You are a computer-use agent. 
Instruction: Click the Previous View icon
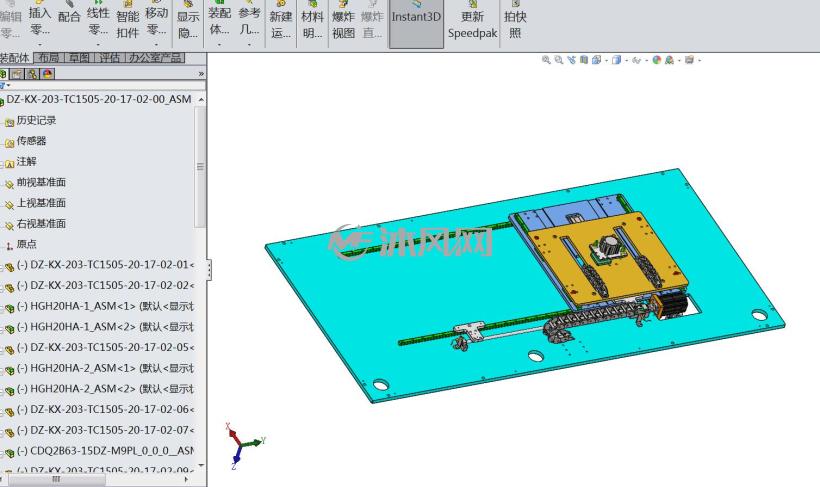click(571, 60)
